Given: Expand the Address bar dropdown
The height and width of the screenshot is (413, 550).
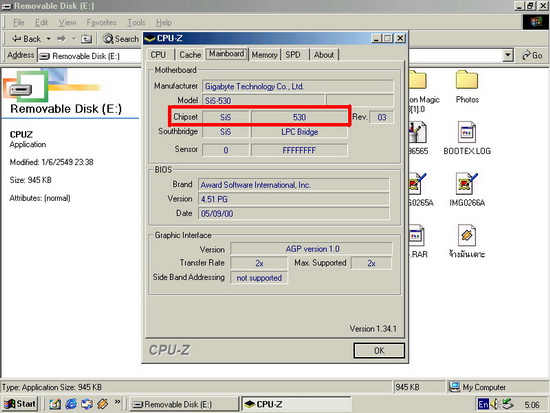Looking at the screenshot, I should click(x=507, y=55).
